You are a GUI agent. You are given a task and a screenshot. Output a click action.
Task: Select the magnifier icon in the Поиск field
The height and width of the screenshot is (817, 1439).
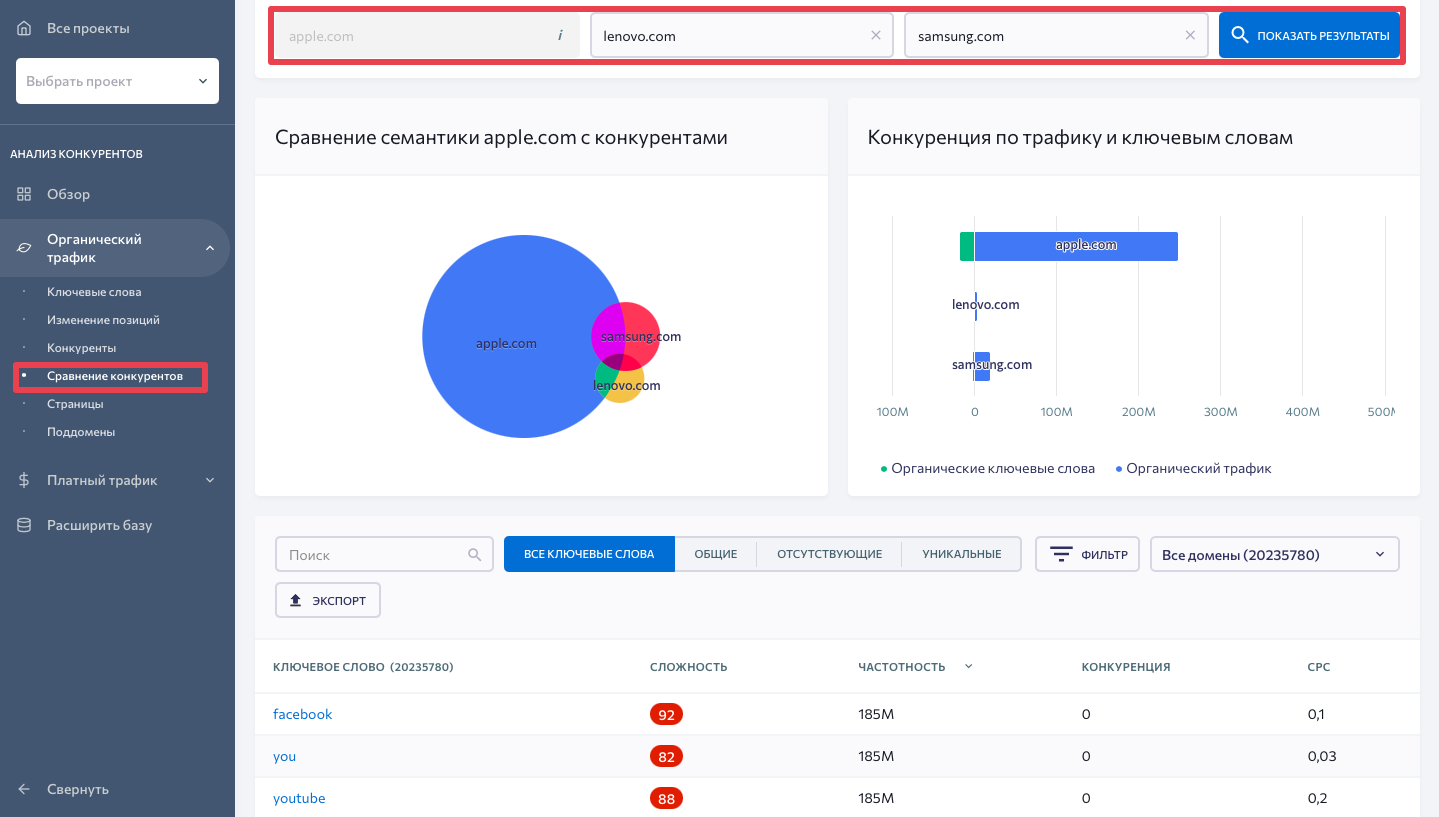click(474, 555)
